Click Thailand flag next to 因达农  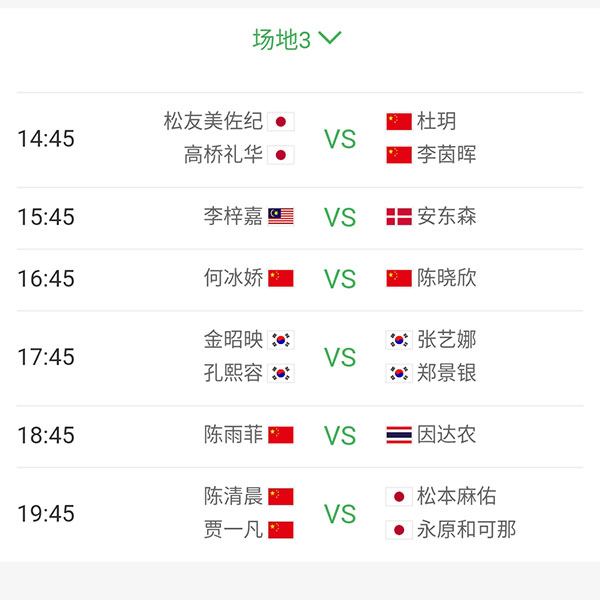click(x=399, y=435)
